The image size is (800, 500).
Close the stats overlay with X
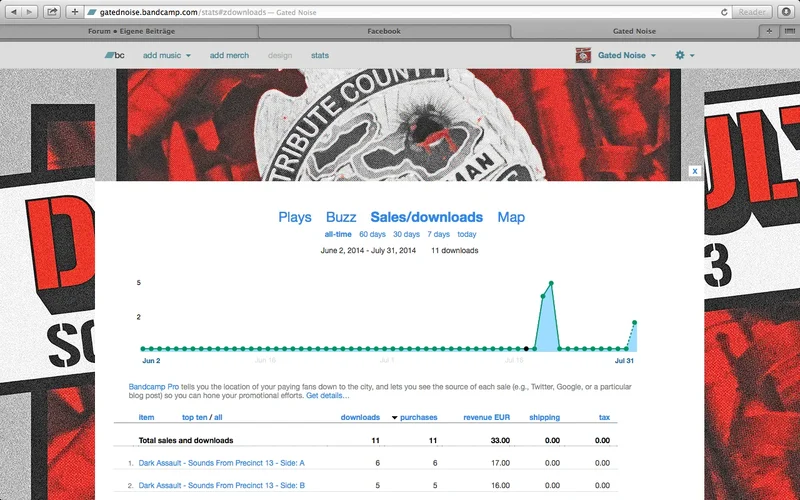pos(694,171)
